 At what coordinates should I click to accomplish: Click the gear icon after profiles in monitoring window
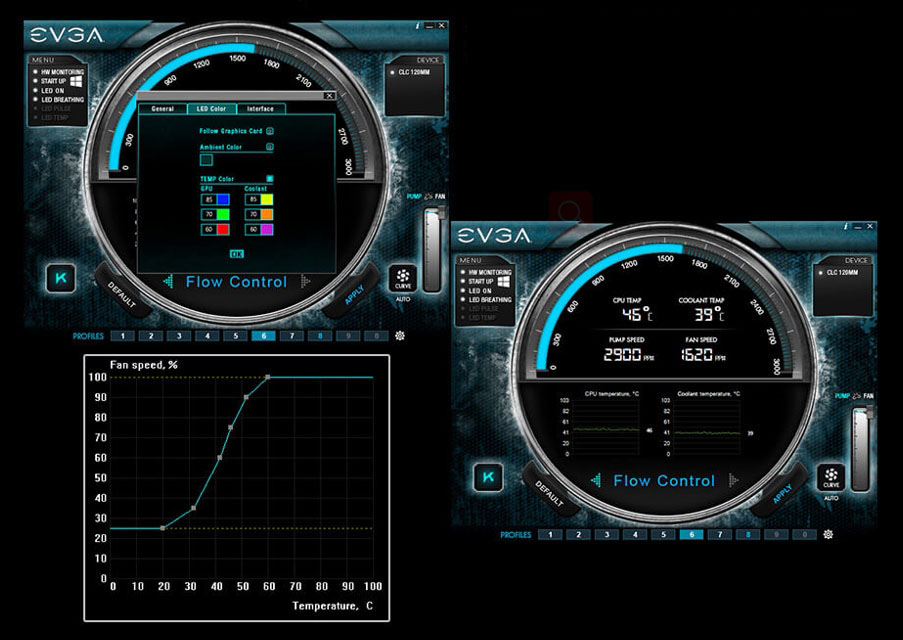tap(827, 534)
